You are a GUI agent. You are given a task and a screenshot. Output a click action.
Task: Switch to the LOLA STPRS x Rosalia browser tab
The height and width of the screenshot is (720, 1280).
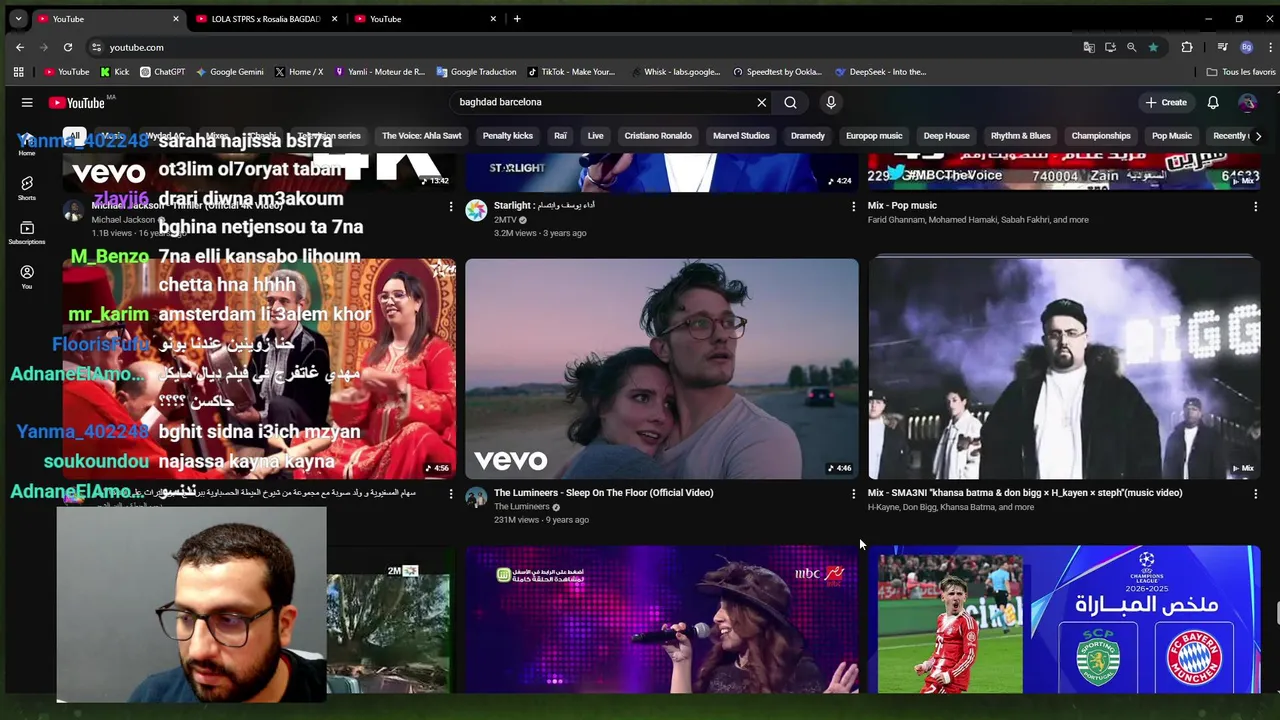[263, 19]
